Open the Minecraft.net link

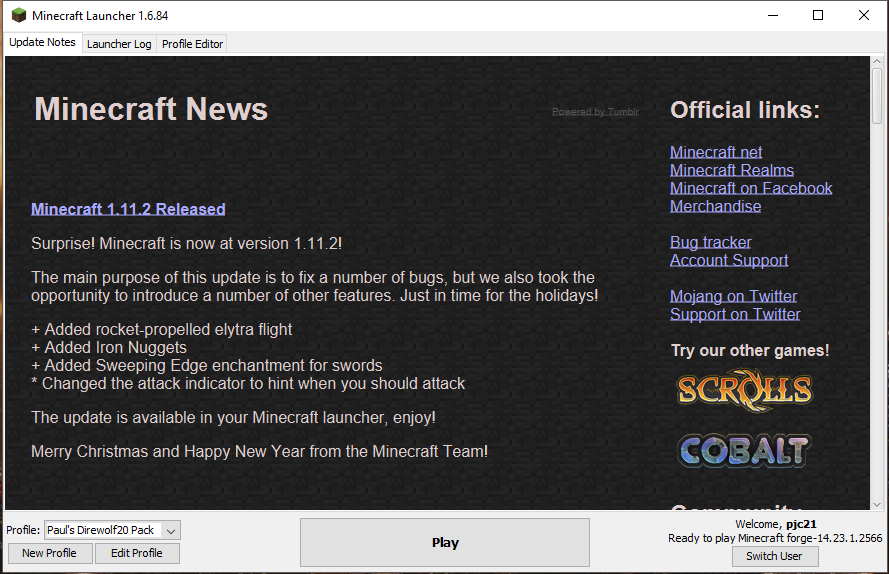tap(716, 152)
